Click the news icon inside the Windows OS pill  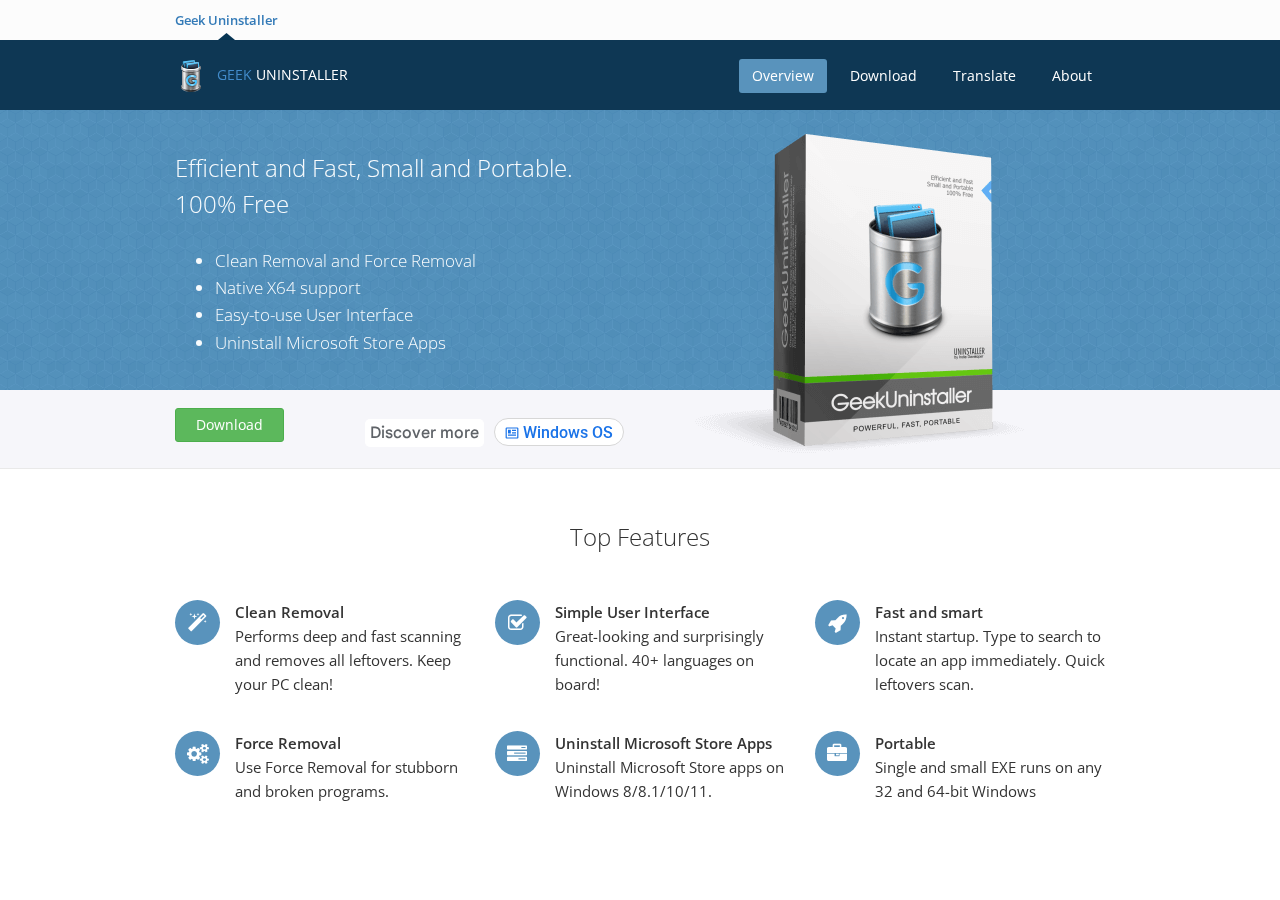point(512,432)
